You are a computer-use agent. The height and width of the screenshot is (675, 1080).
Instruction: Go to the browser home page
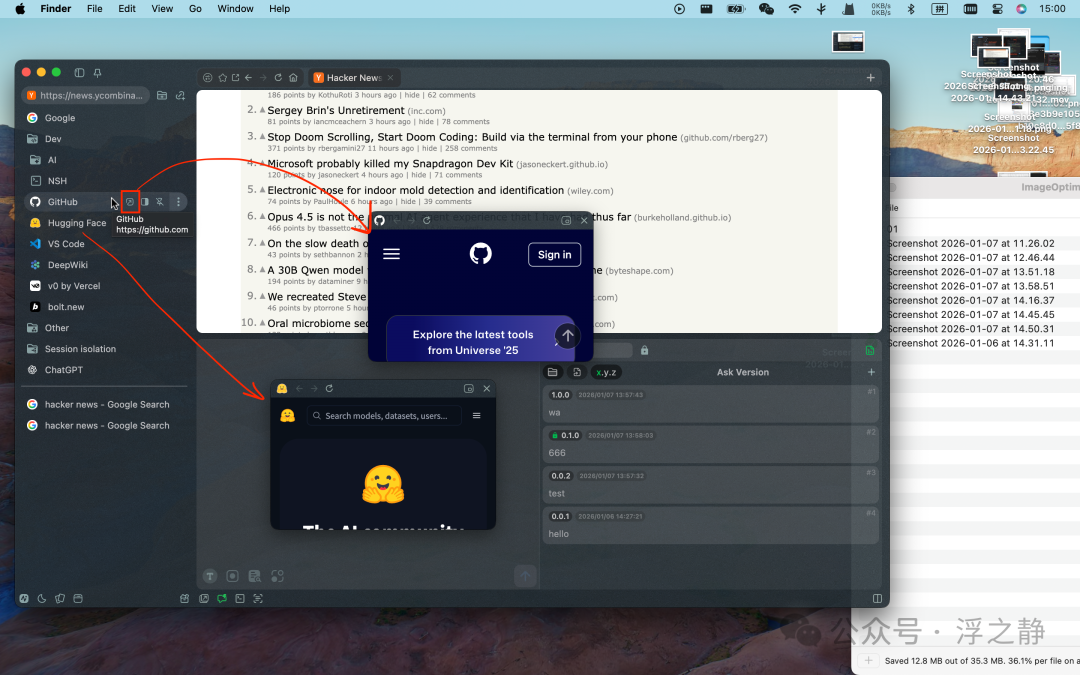point(293,78)
